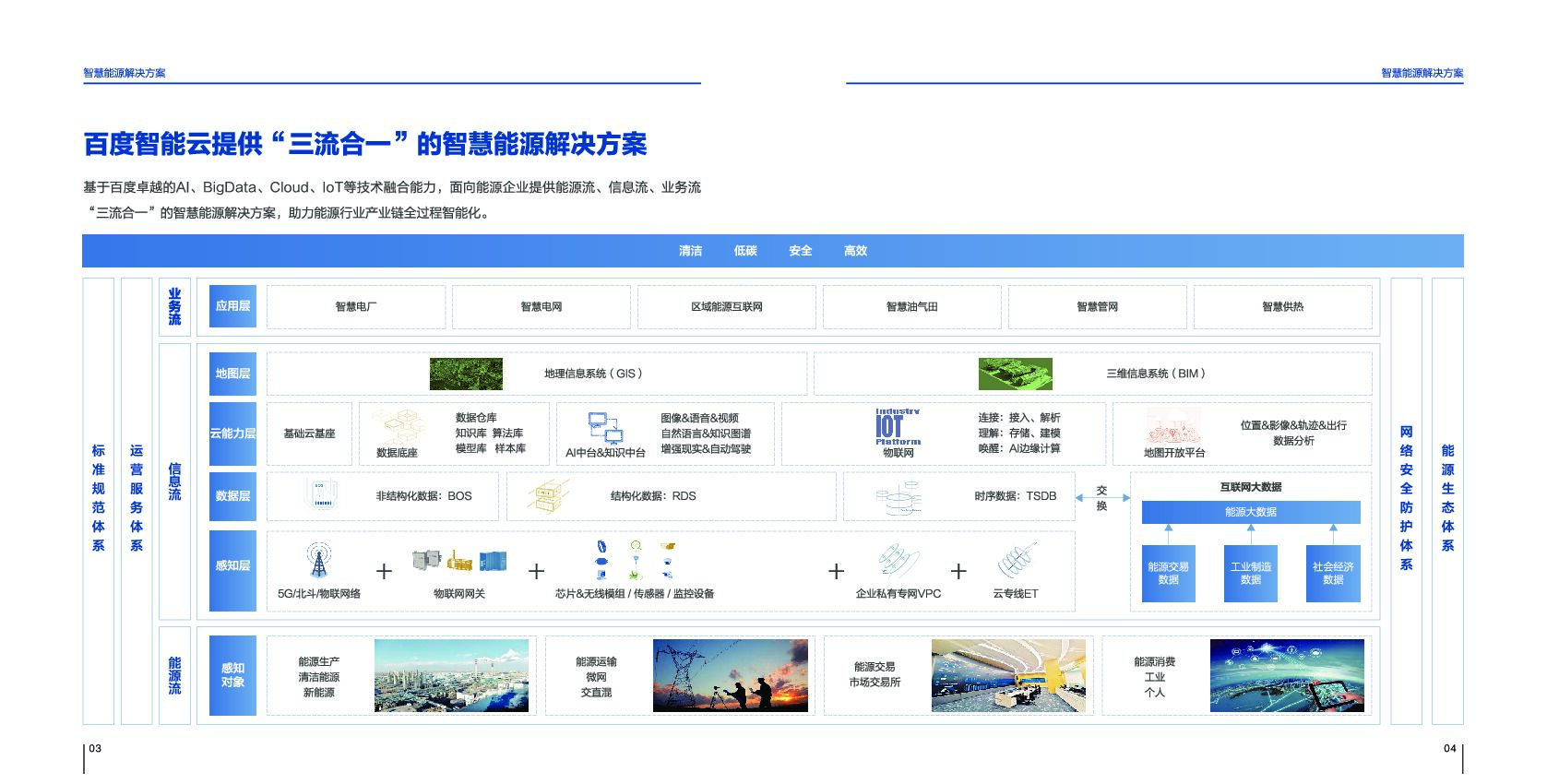Click the 三维信息系统（BIM）label
Viewport: 1547px width, 784px height.
click(1156, 374)
